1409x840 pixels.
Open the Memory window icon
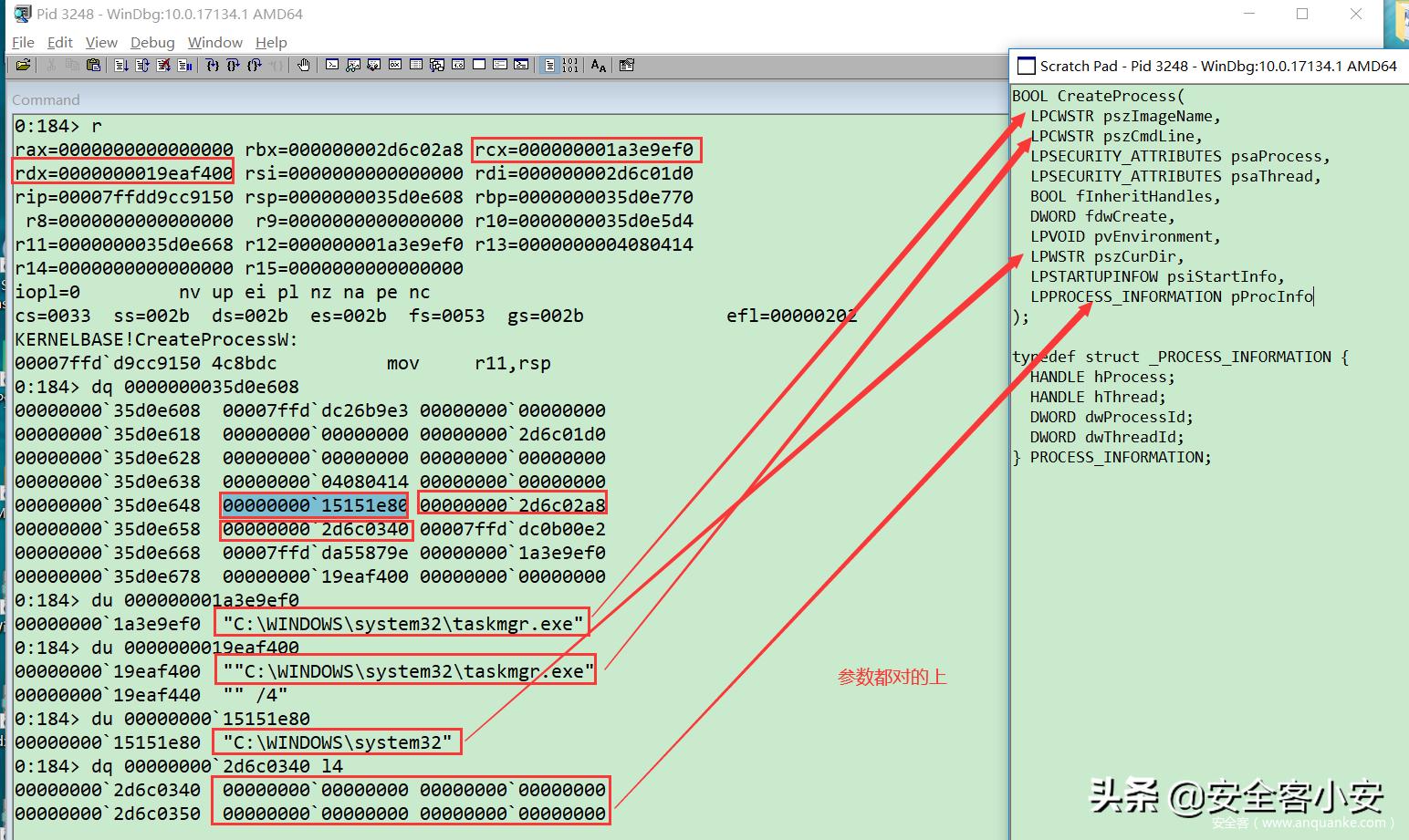[416, 65]
